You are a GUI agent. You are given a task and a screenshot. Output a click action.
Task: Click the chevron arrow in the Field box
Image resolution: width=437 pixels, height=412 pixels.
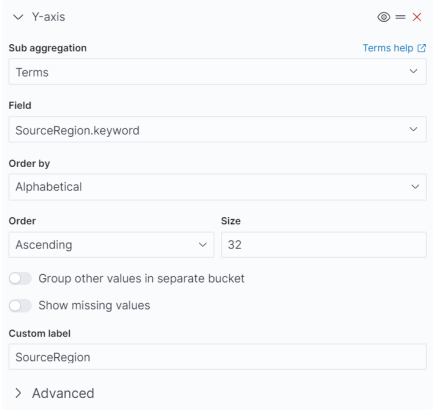413,129
